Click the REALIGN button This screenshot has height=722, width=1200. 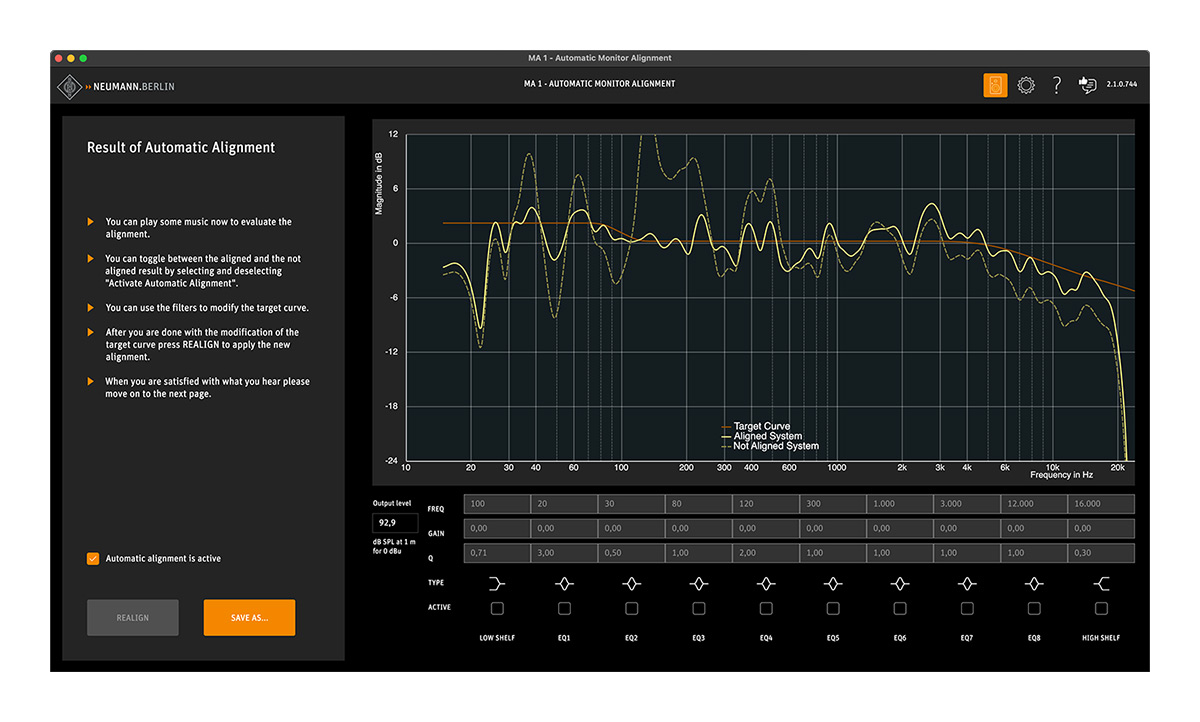(x=133, y=618)
